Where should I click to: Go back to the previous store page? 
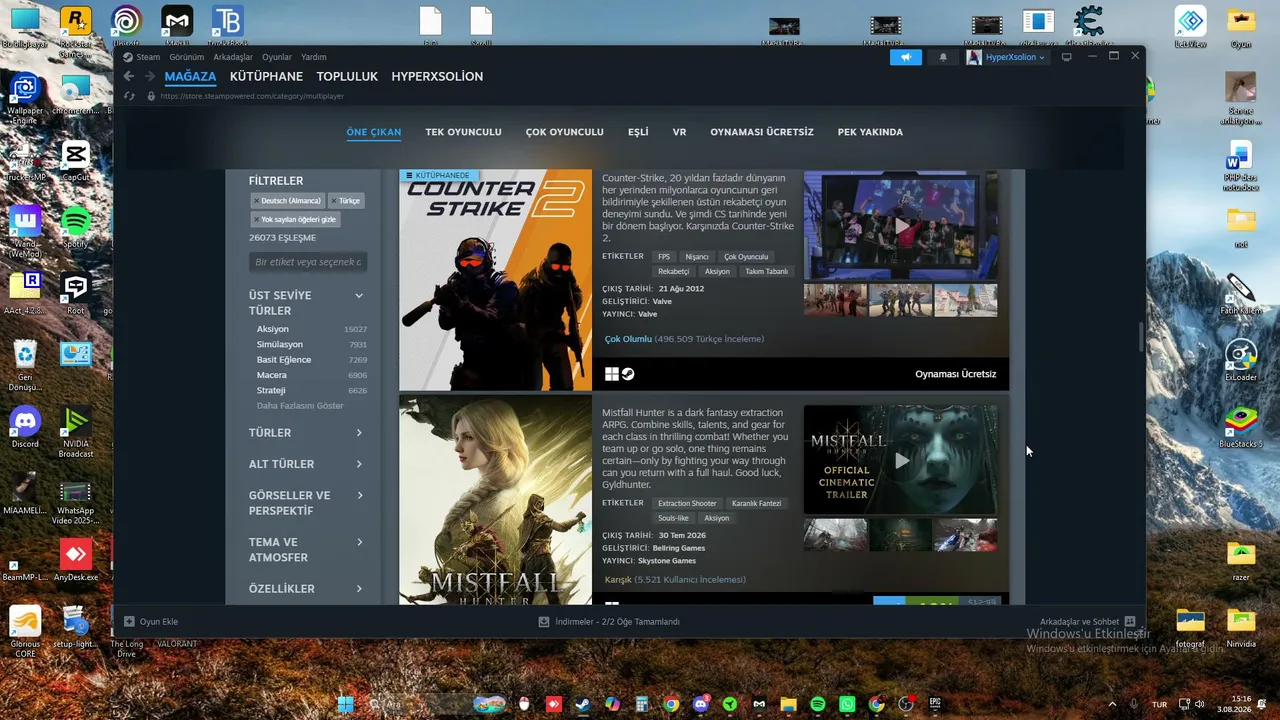[129, 76]
